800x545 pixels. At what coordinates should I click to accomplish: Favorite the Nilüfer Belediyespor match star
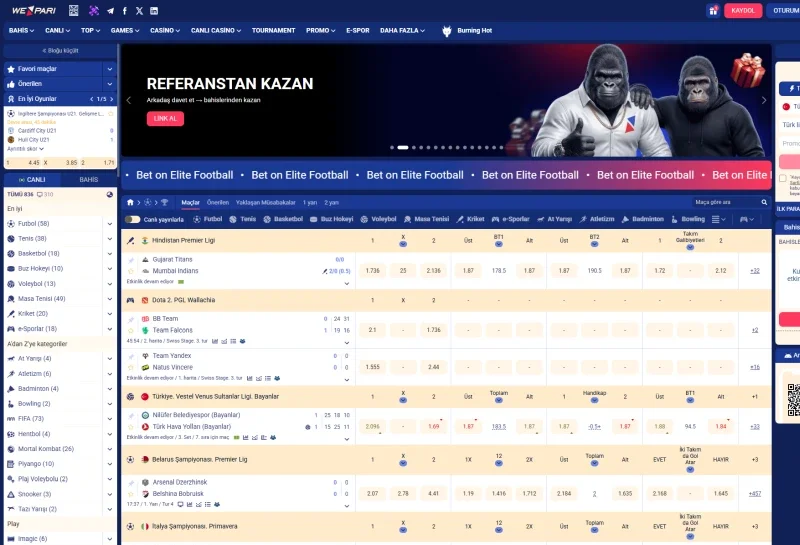coord(131,427)
